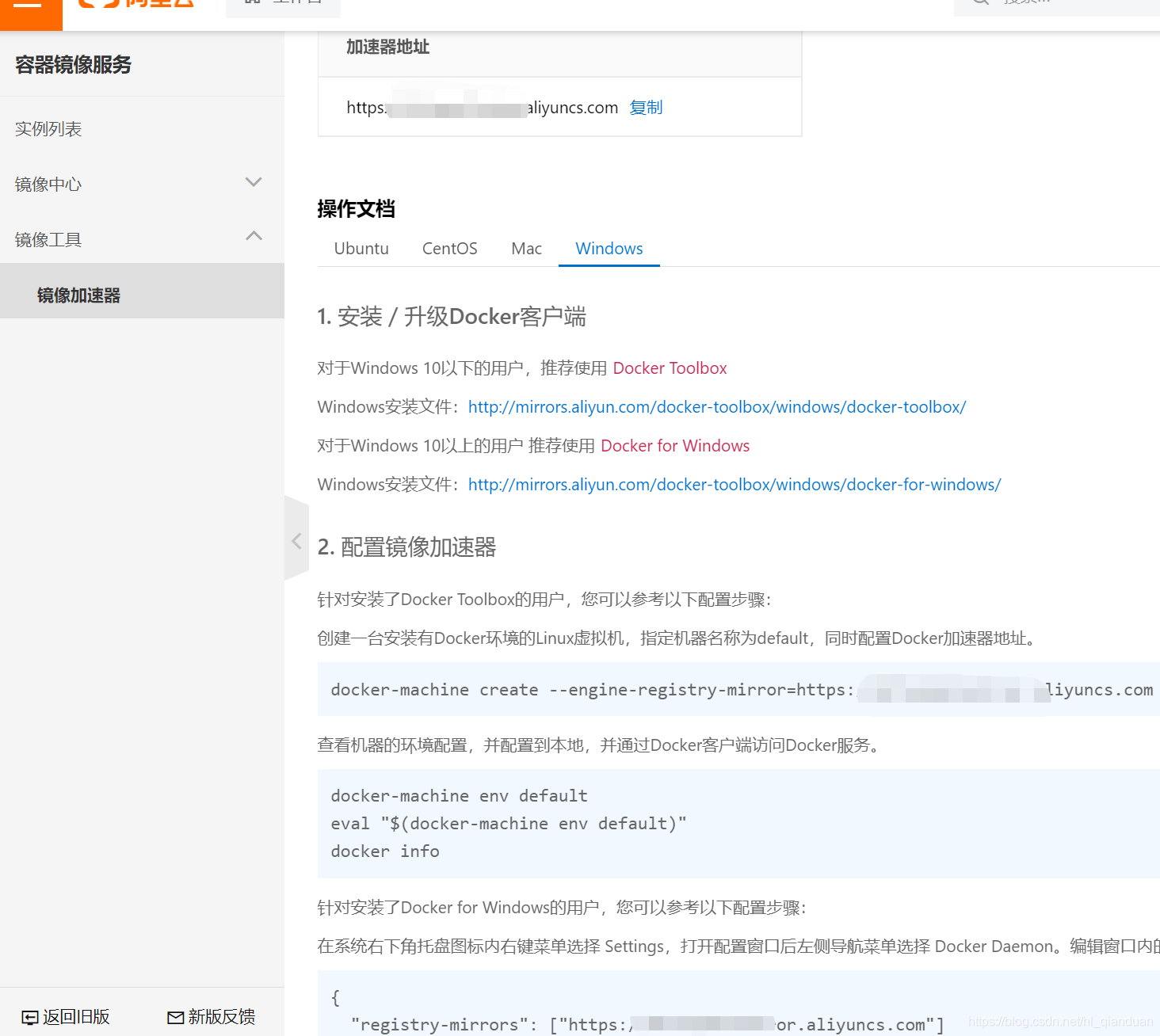Click the 操作文档 heading
This screenshot has width=1160, height=1036.
coord(357,209)
